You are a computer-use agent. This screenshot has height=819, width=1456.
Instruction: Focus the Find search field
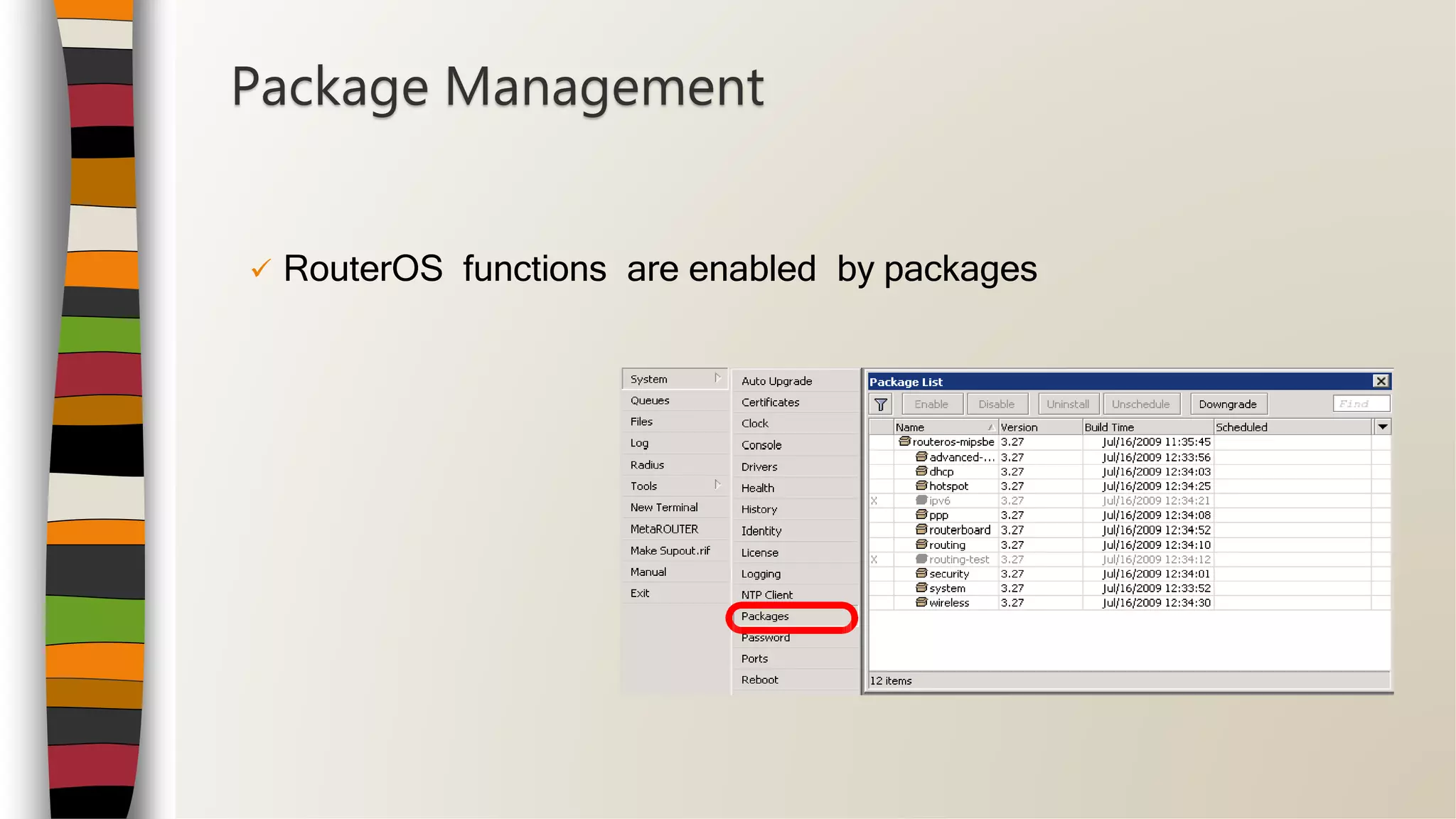pyautogui.click(x=1361, y=404)
